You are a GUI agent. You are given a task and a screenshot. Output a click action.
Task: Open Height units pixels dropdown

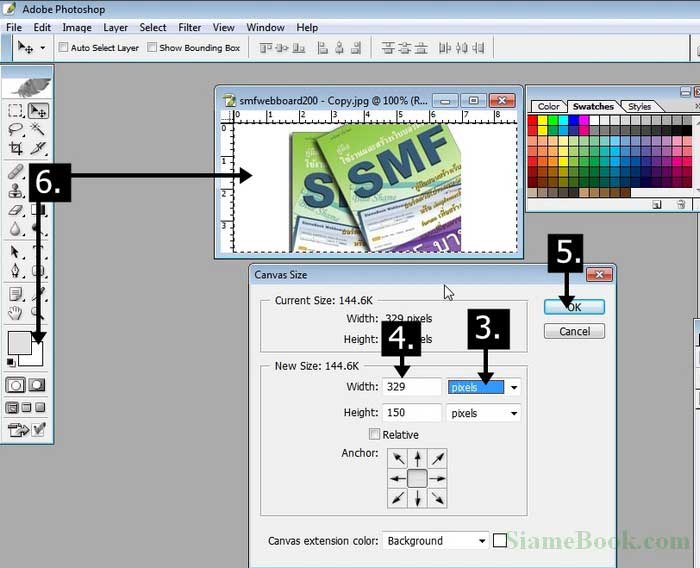(x=484, y=413)
